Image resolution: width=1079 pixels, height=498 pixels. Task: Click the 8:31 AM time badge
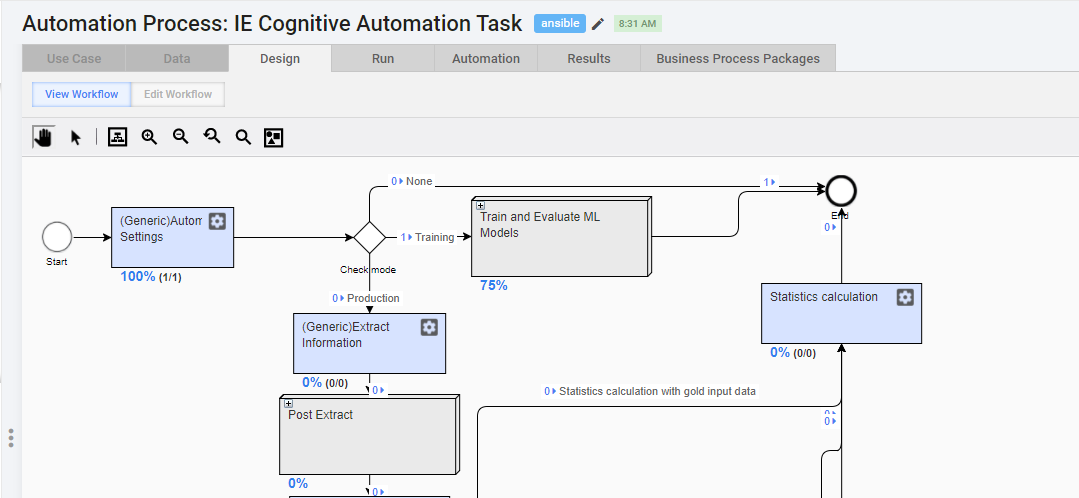tap(638, 24)
